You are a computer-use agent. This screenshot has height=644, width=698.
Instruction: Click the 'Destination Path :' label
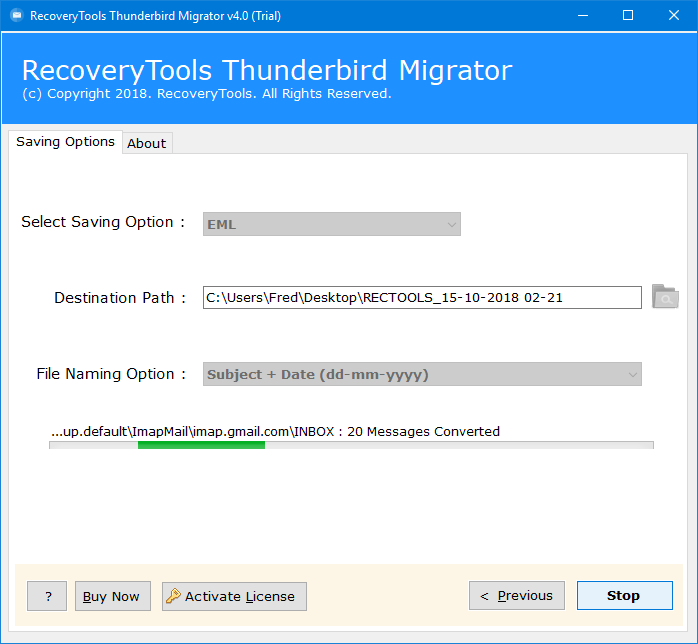click(x=120, y=298)
